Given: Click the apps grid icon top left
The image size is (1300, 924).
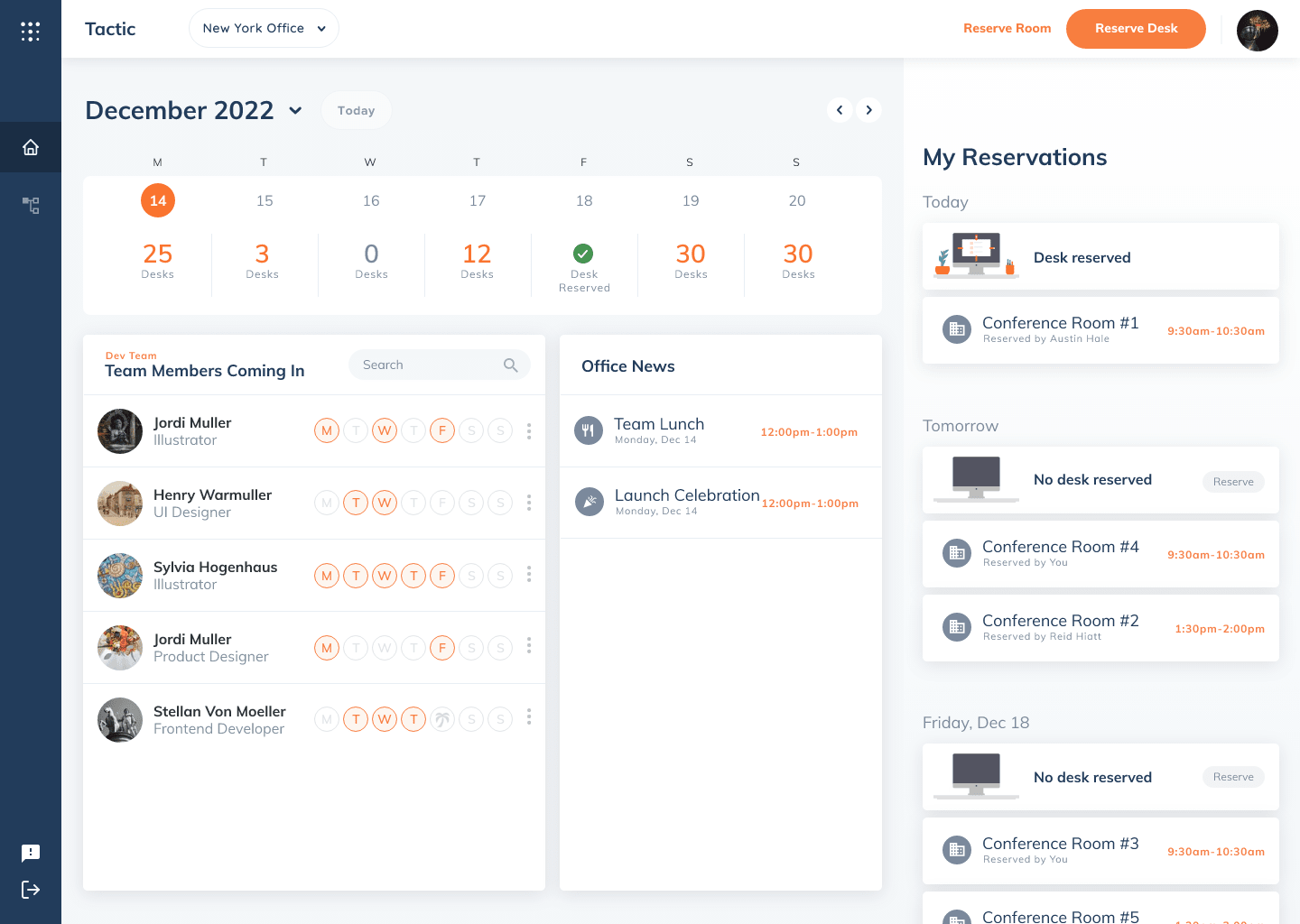Looking at the screenshot, I should 31,30.
